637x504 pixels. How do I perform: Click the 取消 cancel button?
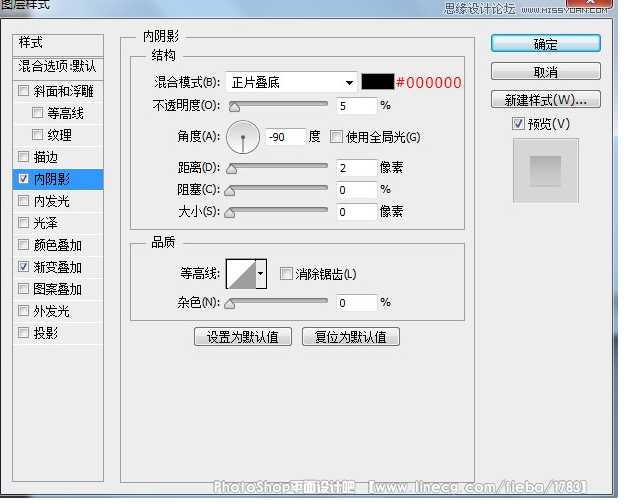545,72
